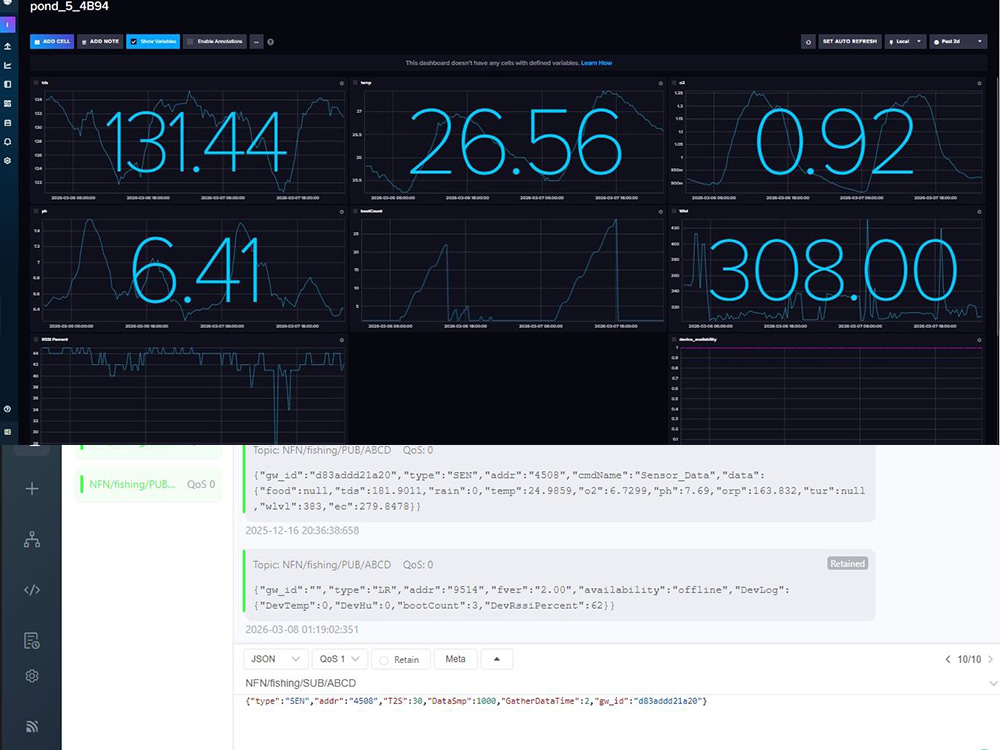Follow the Learn How link
The height and width of the screenshot is (750, 1000).
(596, 63)
